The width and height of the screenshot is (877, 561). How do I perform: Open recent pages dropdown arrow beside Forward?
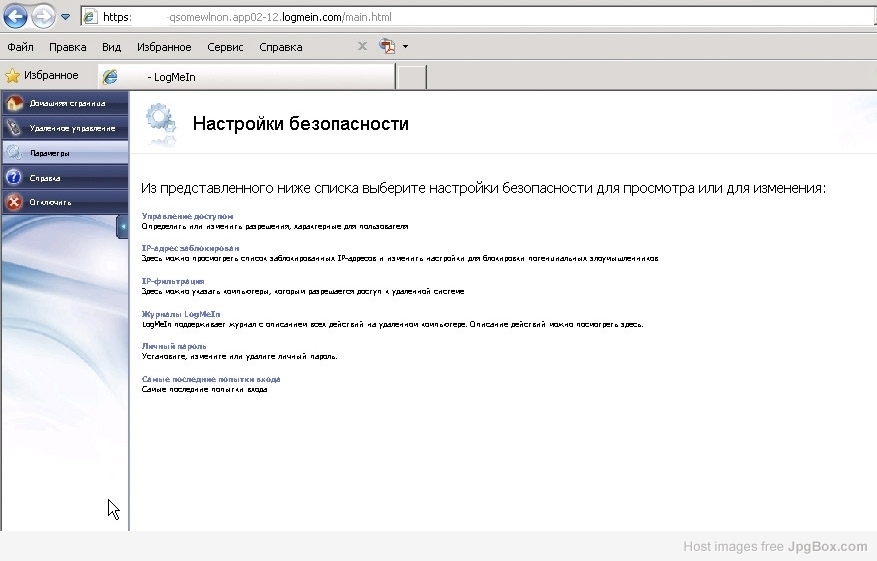click(x=65, y=17)
